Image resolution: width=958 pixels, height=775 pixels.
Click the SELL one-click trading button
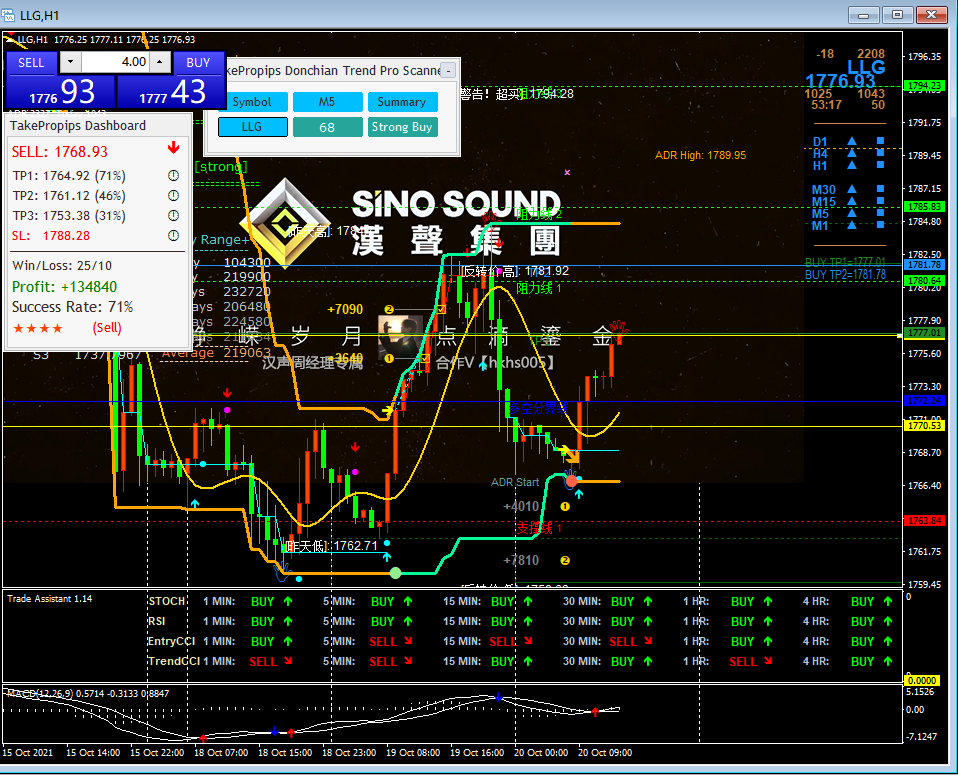click(x=31, y=63)
